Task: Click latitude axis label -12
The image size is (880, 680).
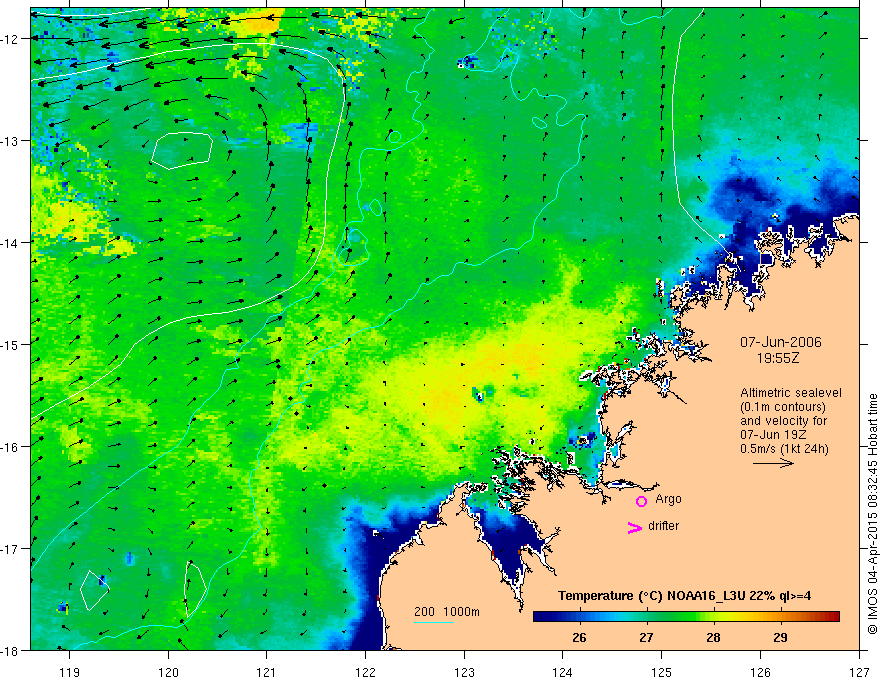Action: 11,39
